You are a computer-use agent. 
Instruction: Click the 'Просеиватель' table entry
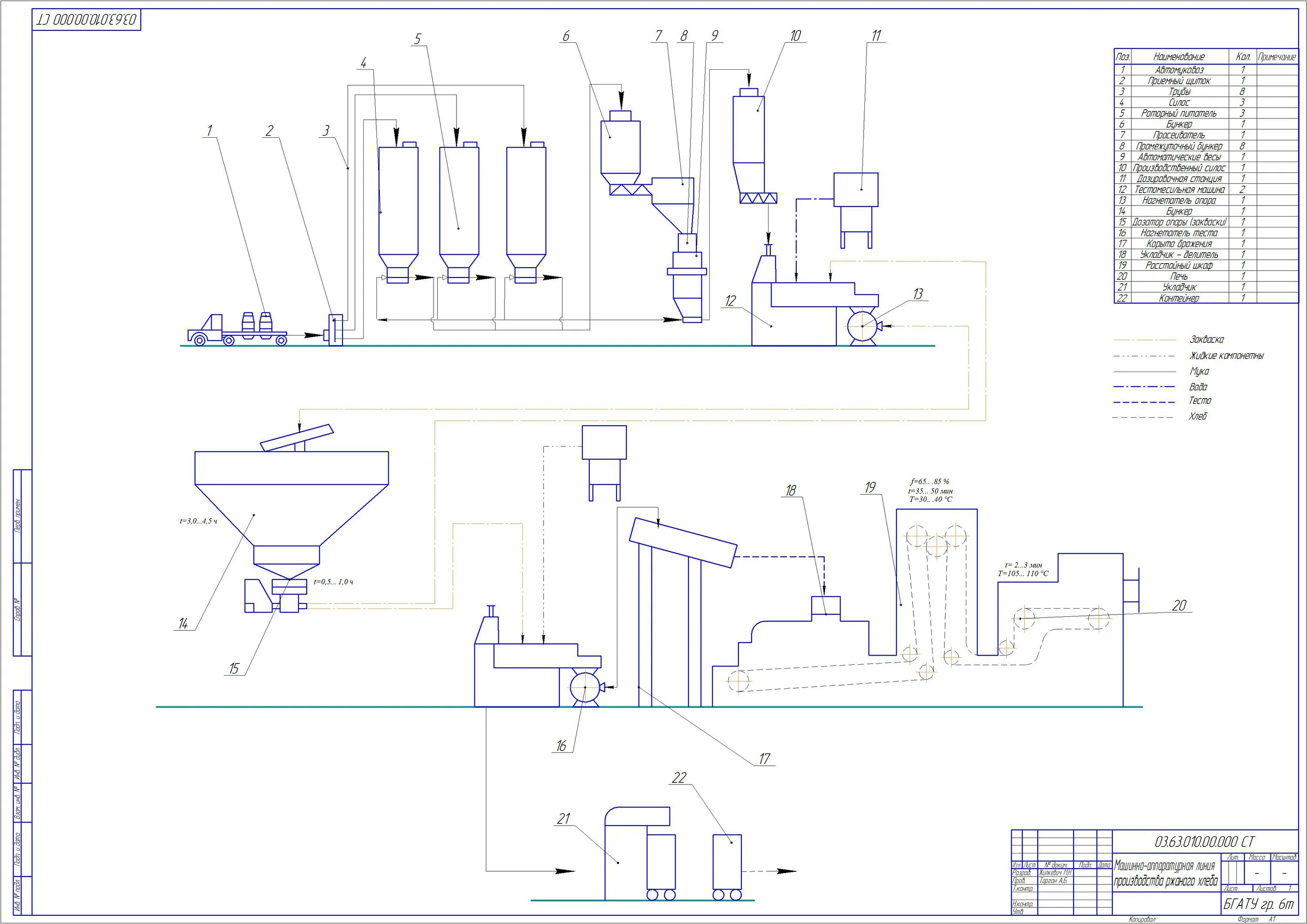tap(1179, 135)
